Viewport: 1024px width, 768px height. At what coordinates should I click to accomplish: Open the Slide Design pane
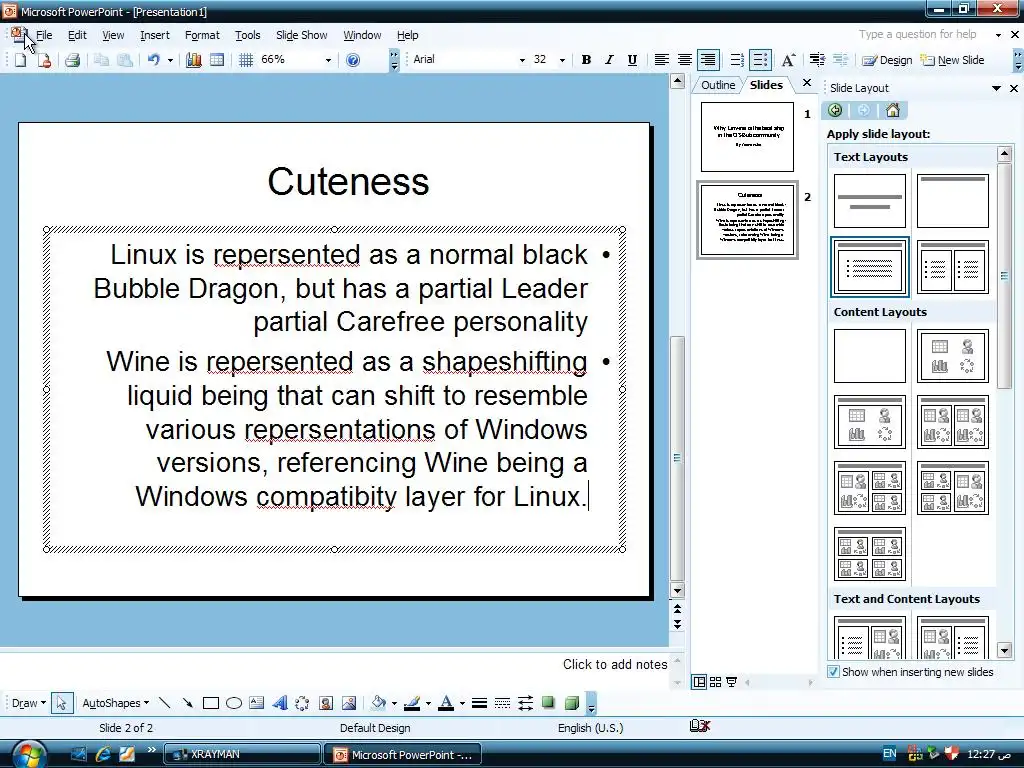coord(887,60)
